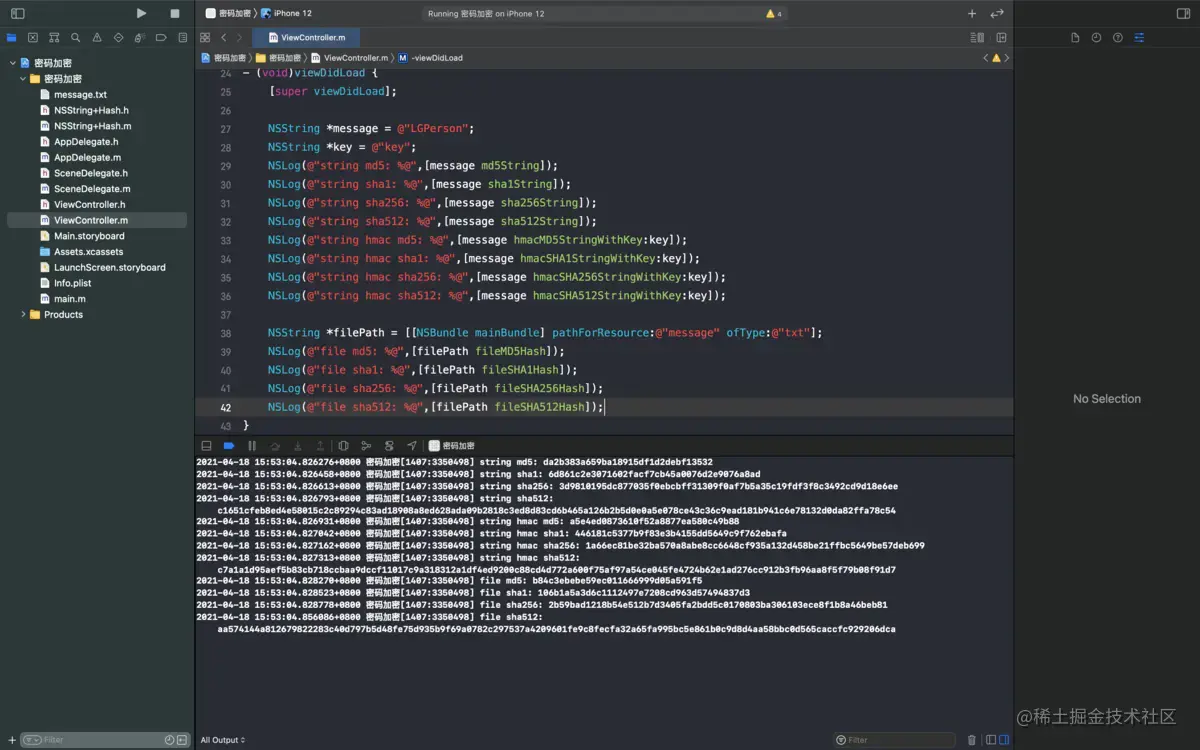Deactivate breakpoints blue icon
The width and height of the screenshot is (1200, 750).
click(x=229, y=445)
